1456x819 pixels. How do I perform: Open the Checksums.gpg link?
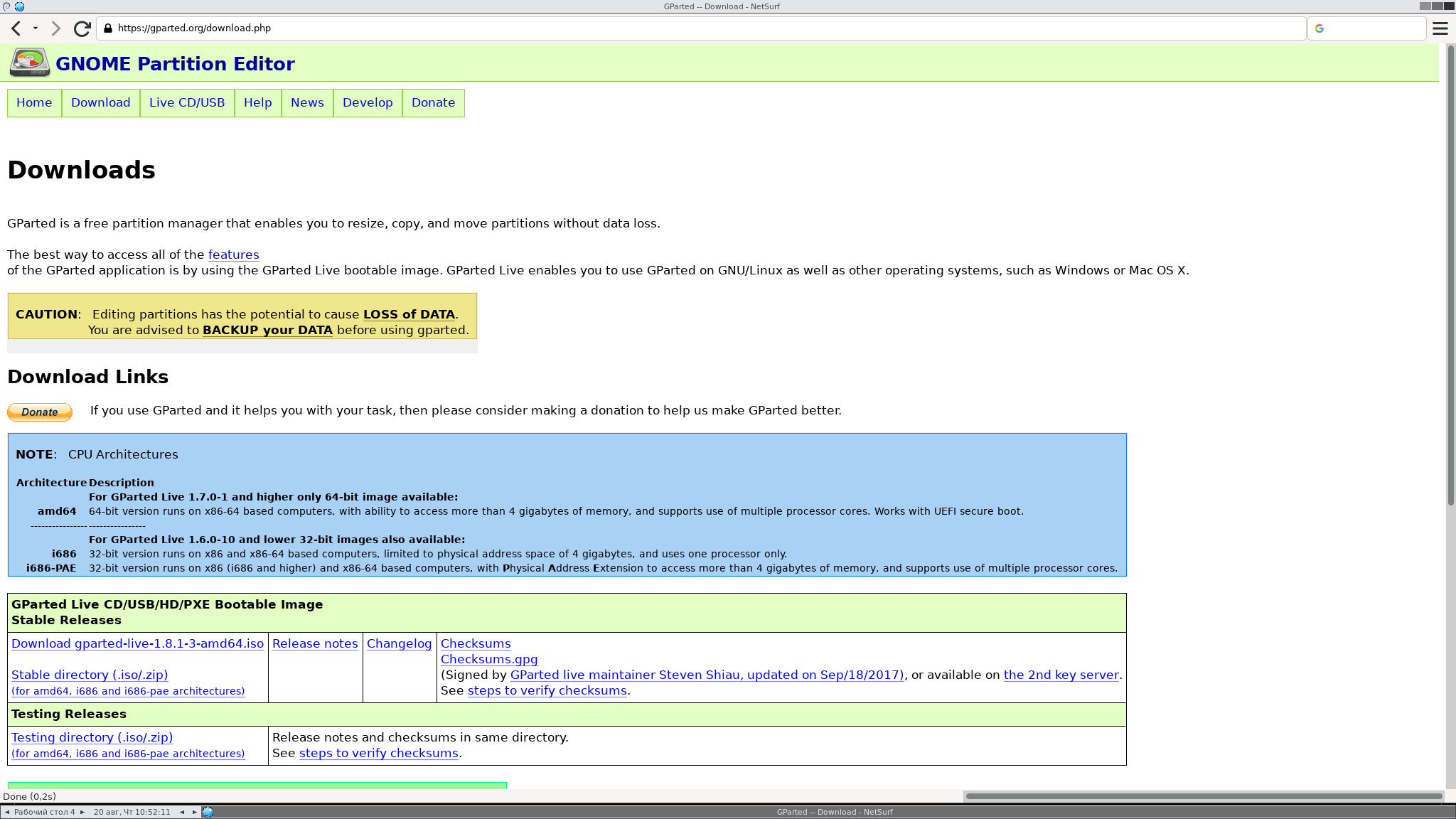(x=489, y=659)
